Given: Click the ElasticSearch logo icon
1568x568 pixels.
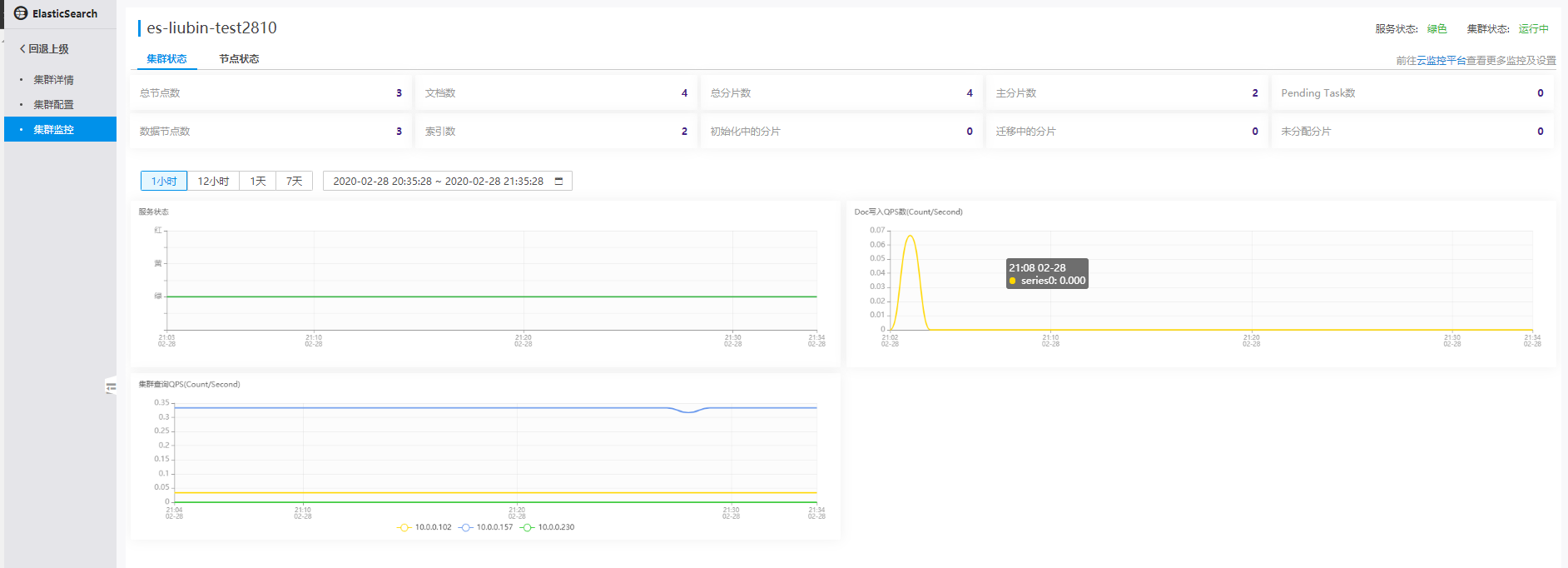Looking at the screenshot, I should [21, 13].
